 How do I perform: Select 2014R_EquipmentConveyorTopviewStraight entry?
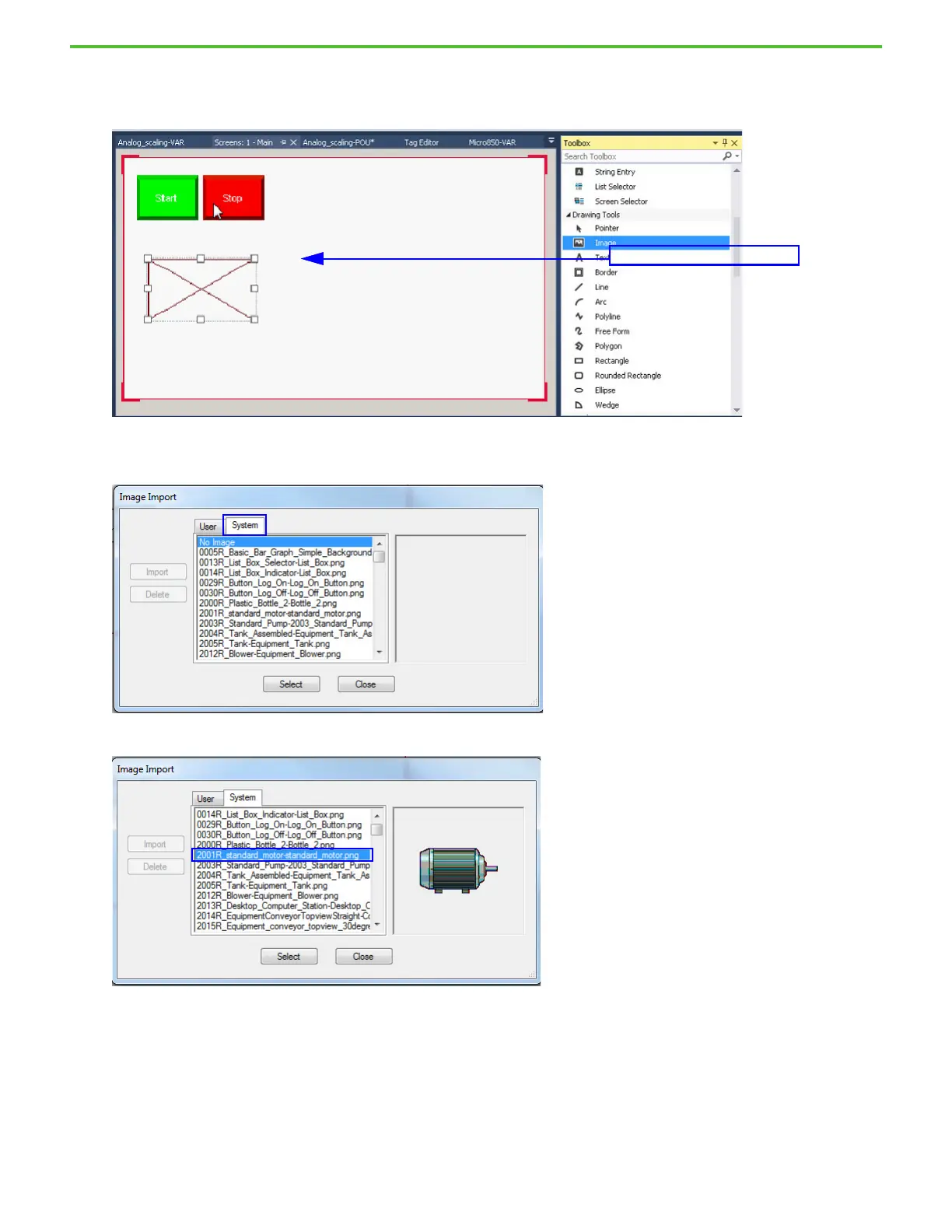(x=282, y=916)
